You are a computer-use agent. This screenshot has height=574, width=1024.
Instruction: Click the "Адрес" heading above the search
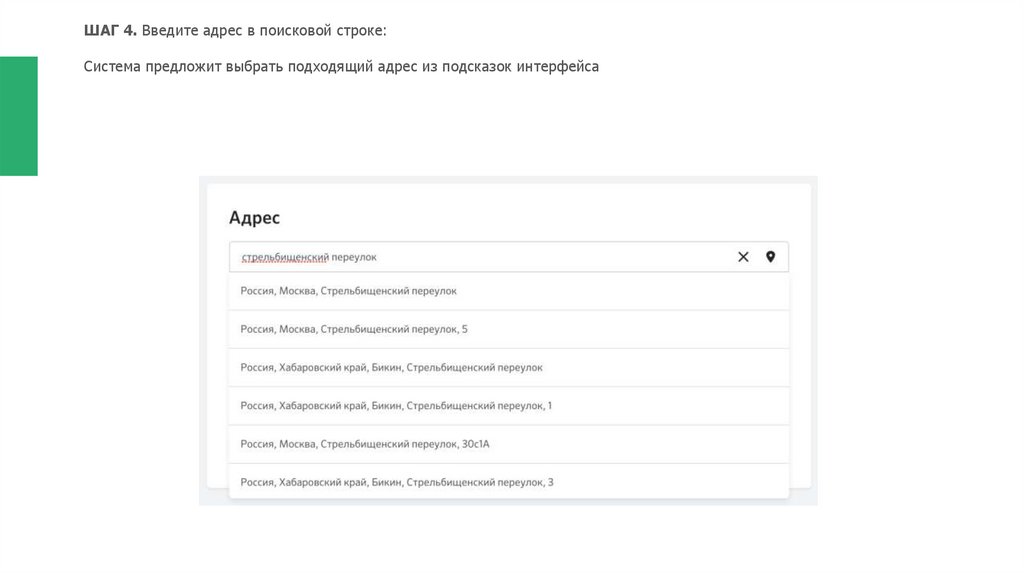tap(254, 218)
